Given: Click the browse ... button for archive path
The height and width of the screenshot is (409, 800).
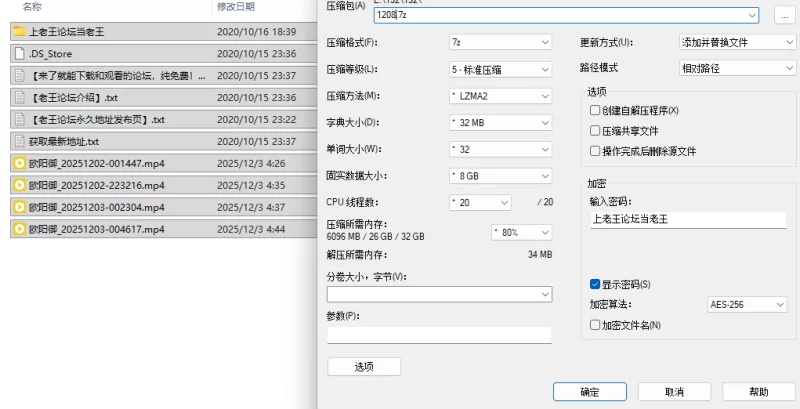Looking at the screenshot, I should tap(785, 15).
